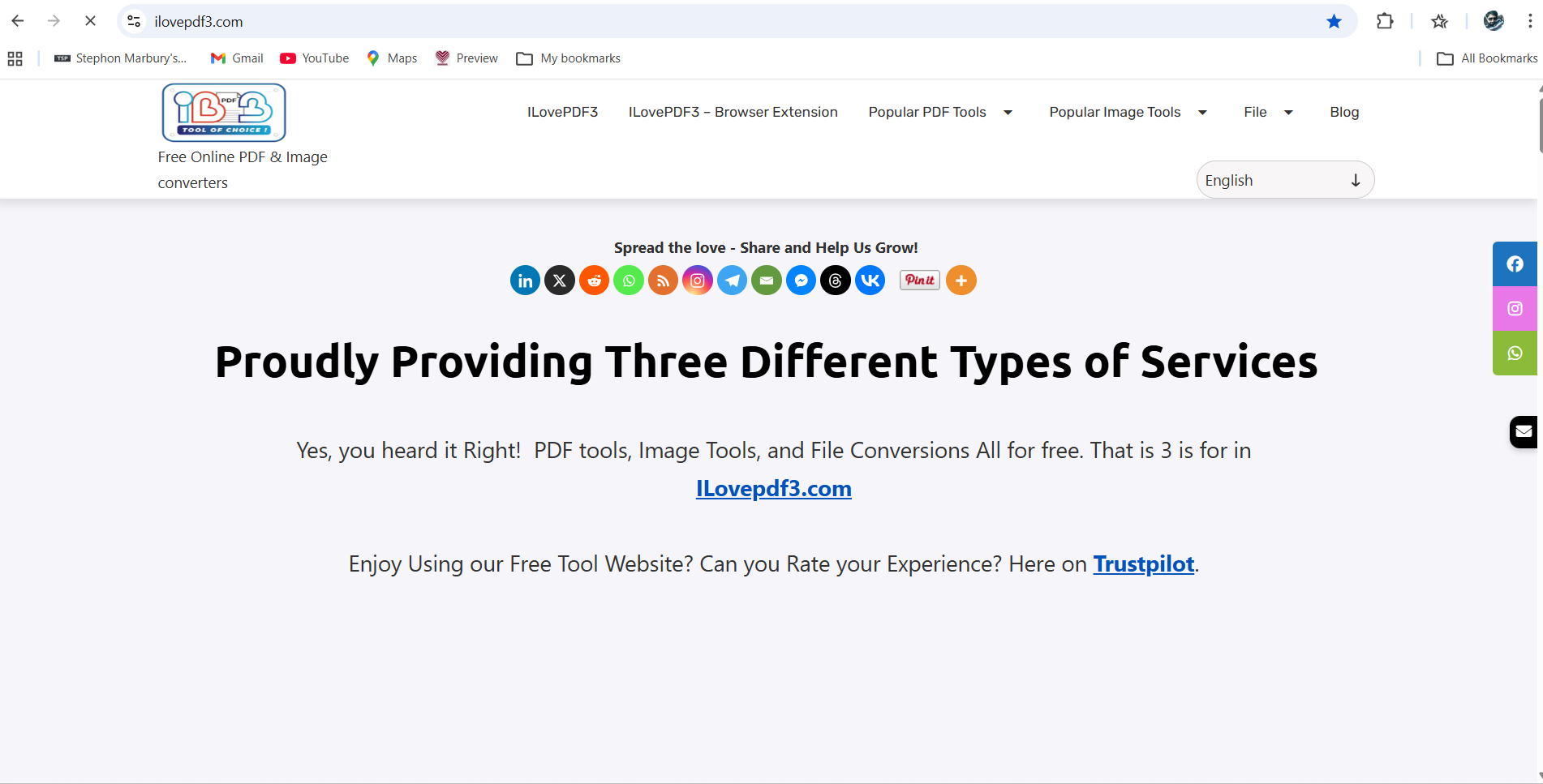Share on Threads icon
1543x784 pixels.
tap(836, 281)
